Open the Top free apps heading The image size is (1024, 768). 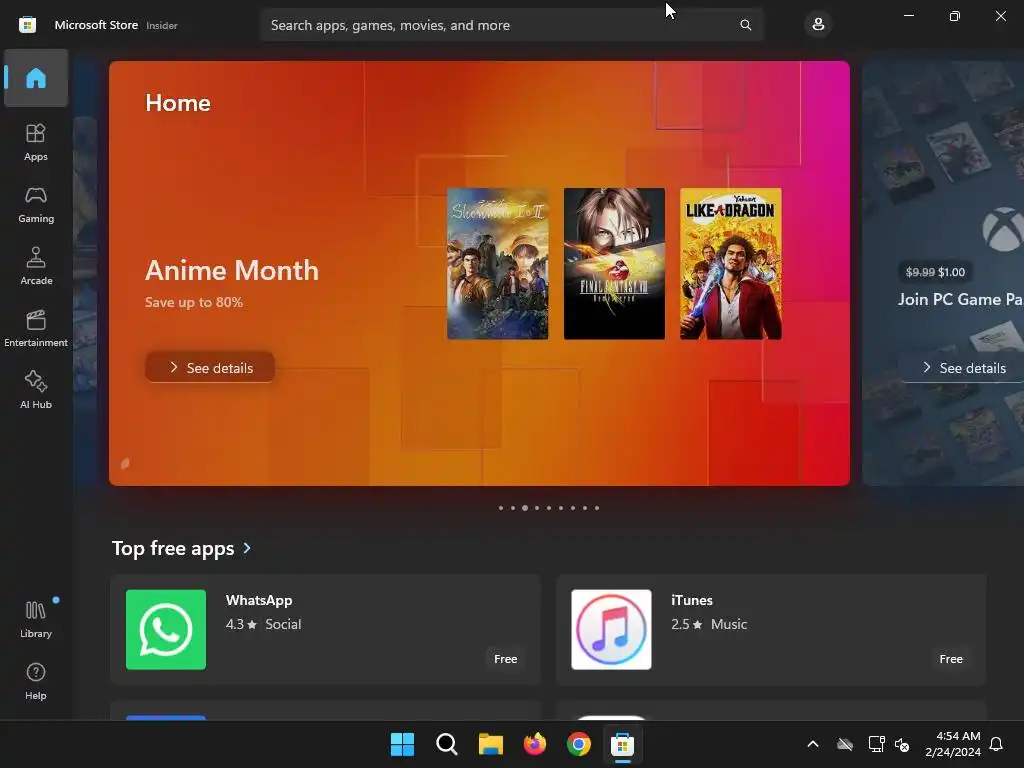point(173,548)
